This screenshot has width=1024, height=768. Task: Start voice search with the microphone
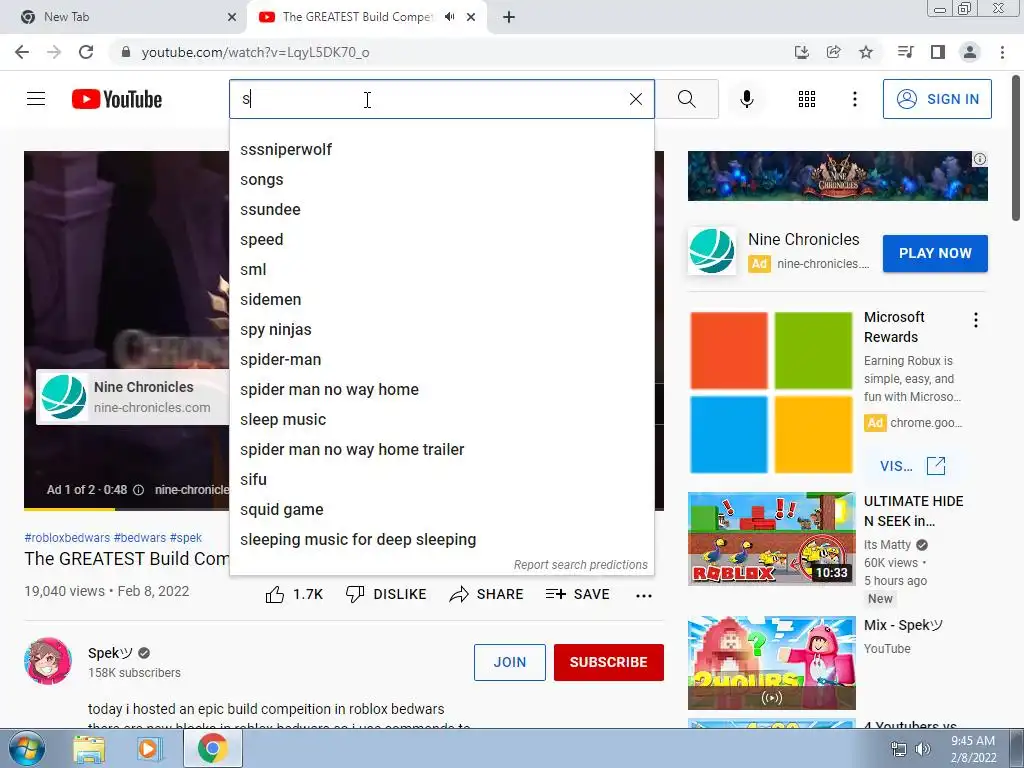click(x=747, y=99)
